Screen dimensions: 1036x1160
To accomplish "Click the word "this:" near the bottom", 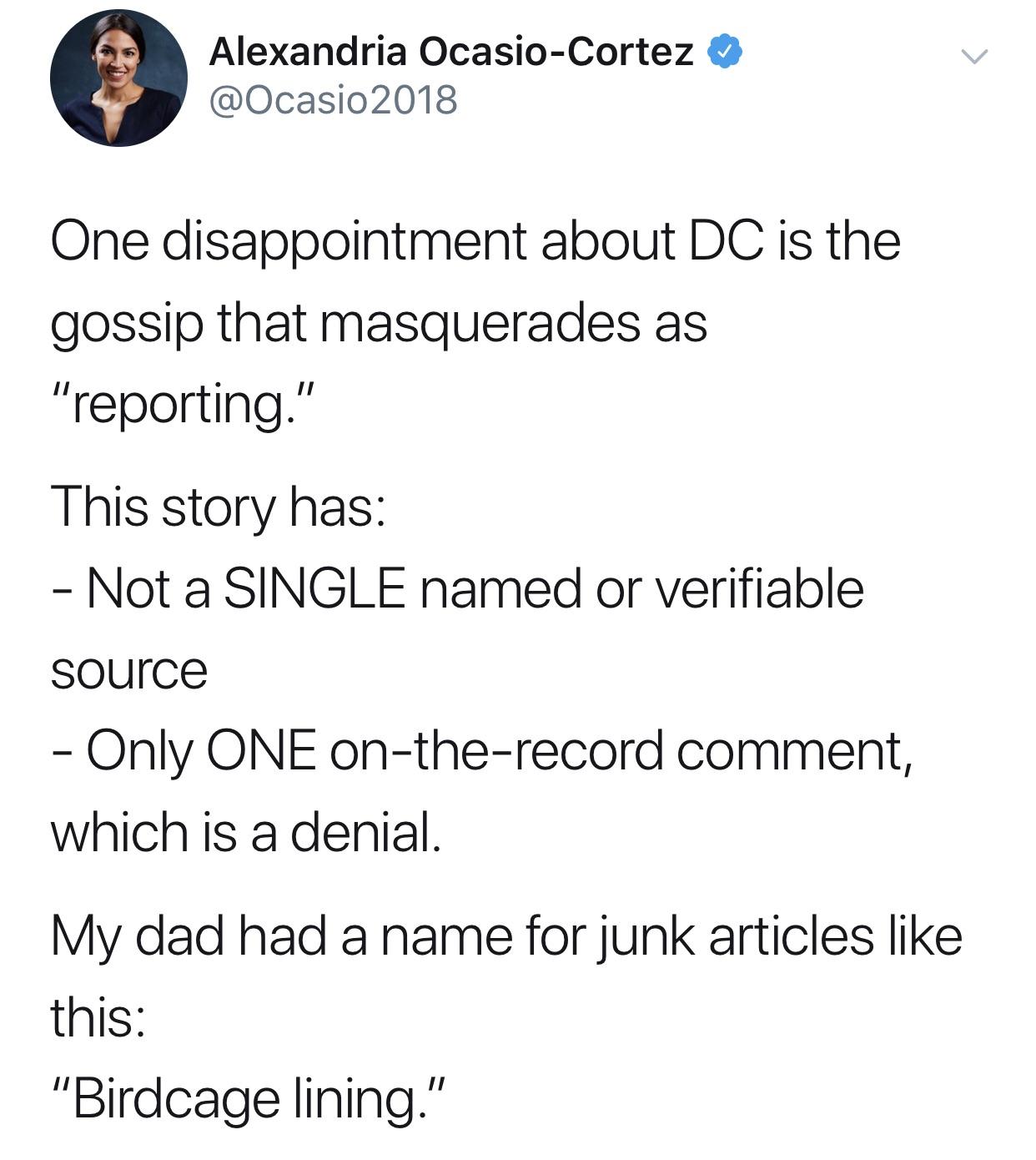I will (x=98, y=1017).
